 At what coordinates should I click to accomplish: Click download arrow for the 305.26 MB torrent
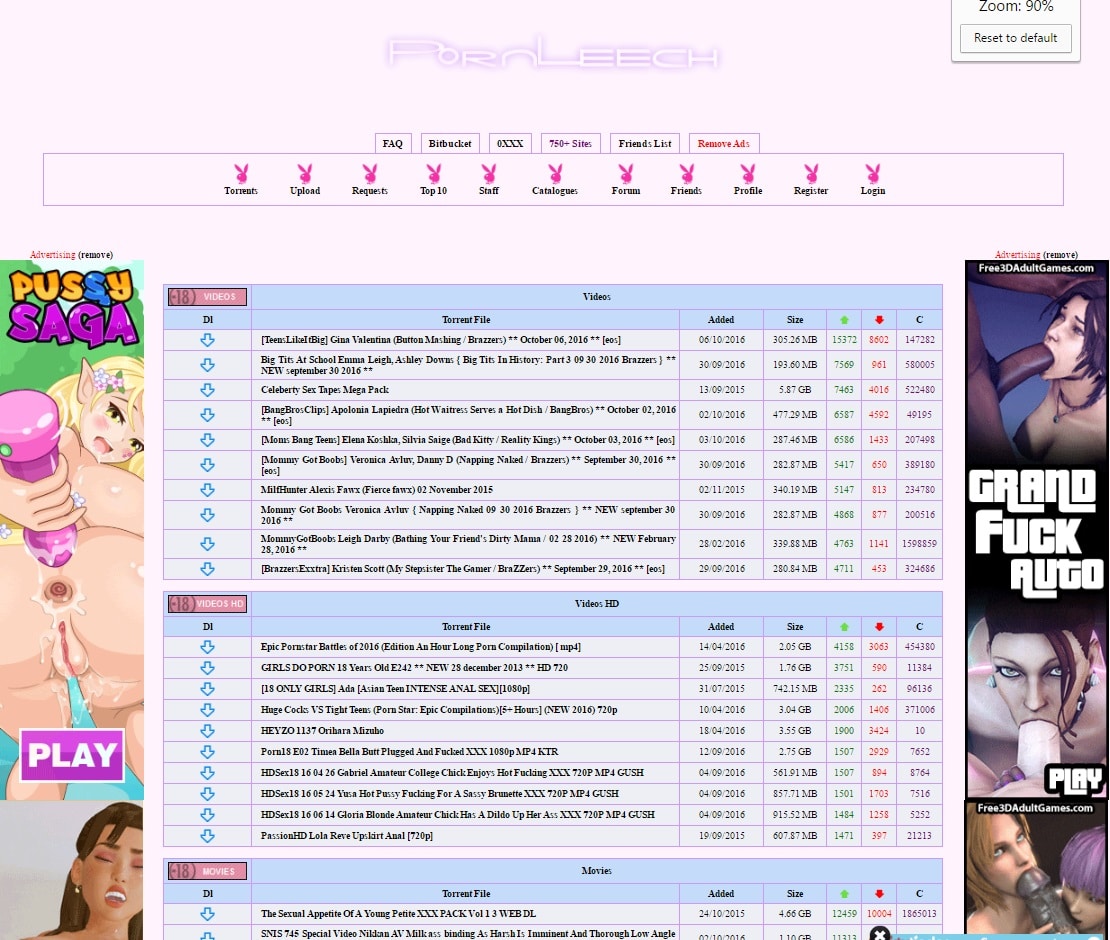click(207, 340)
